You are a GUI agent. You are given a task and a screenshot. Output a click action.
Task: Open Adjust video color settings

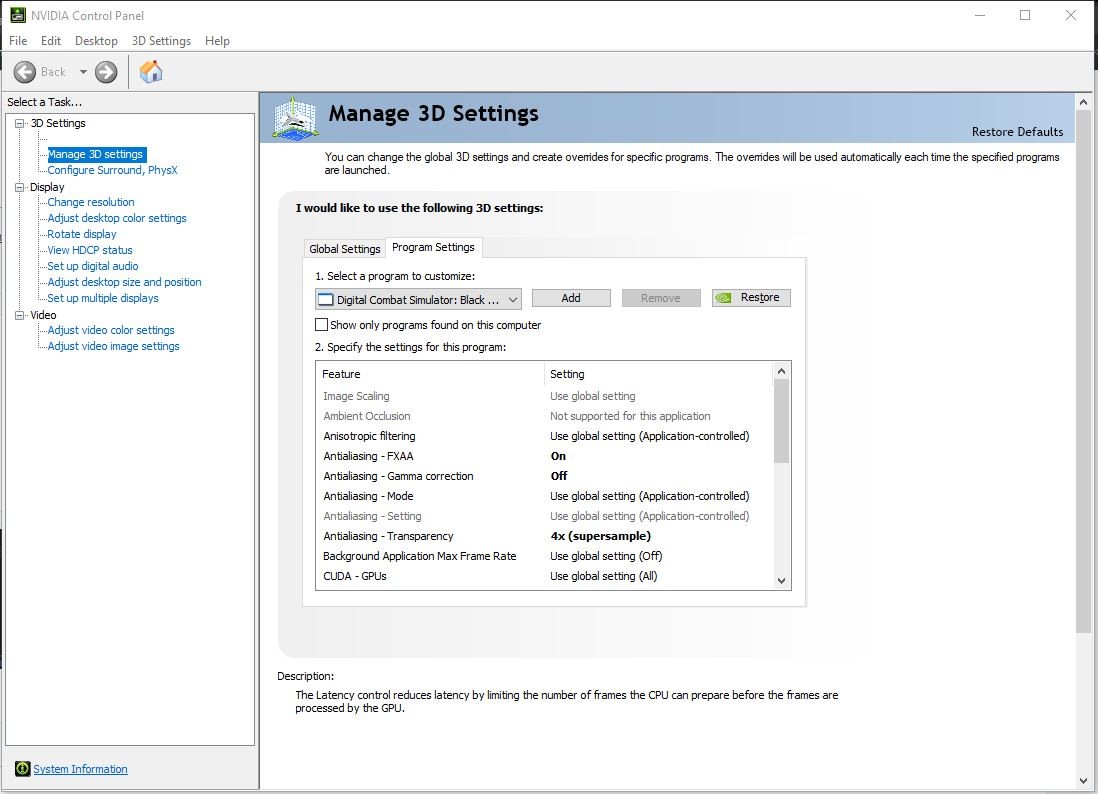(x=111, y=330)
